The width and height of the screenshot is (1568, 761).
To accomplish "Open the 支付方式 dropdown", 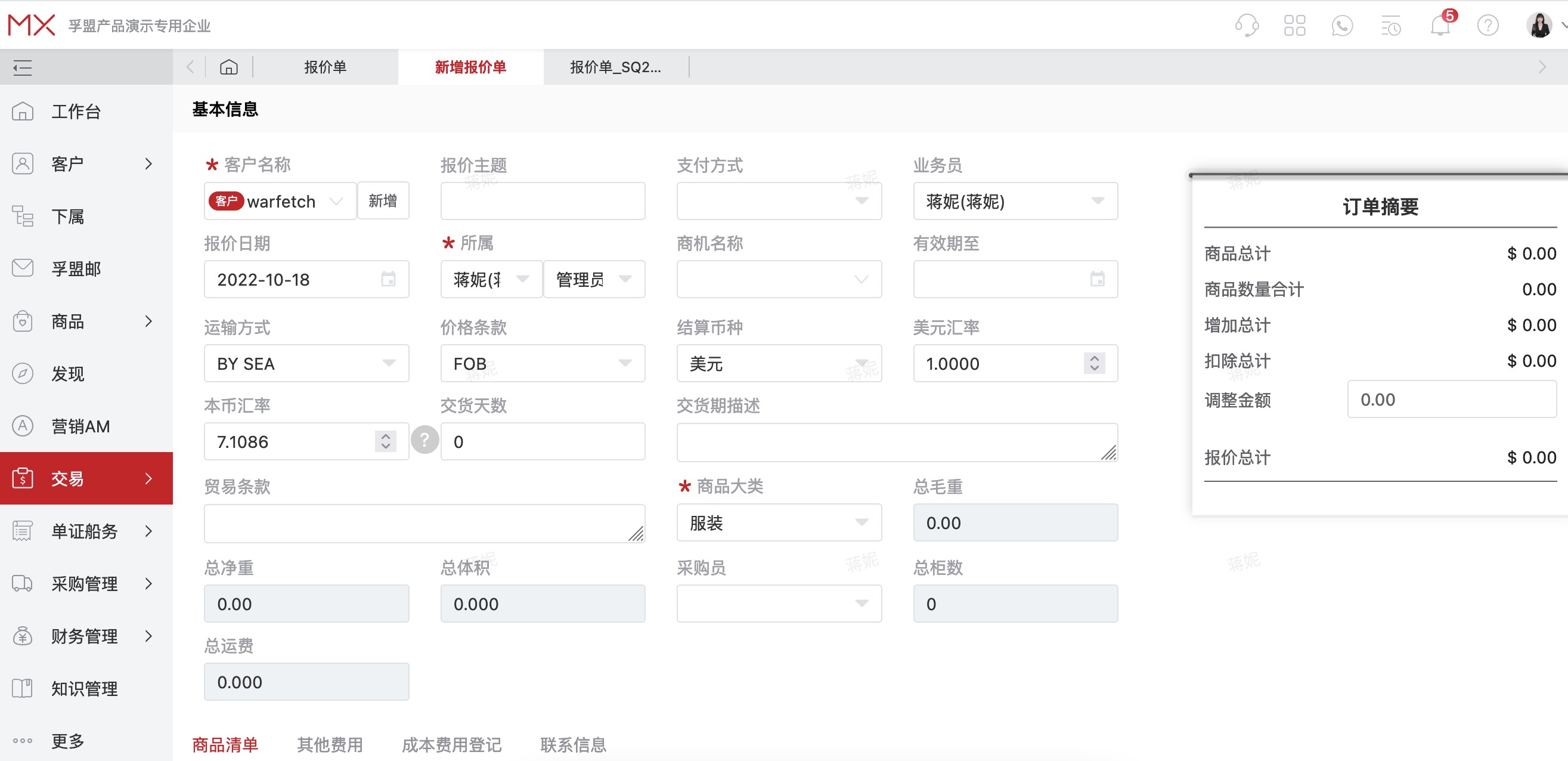I will [862, 201].
